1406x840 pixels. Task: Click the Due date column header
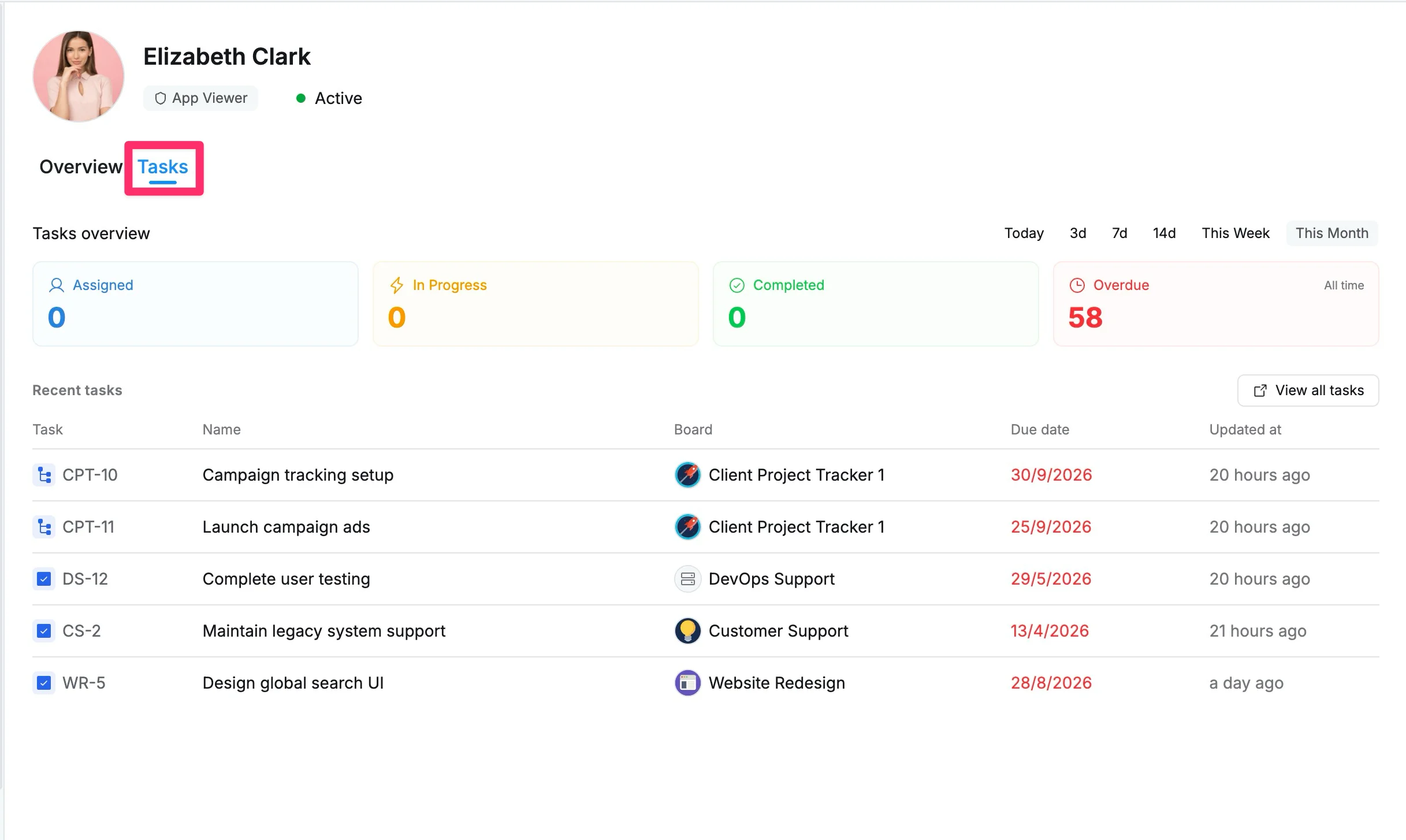pyautogui.click(x=1040, y=430)
